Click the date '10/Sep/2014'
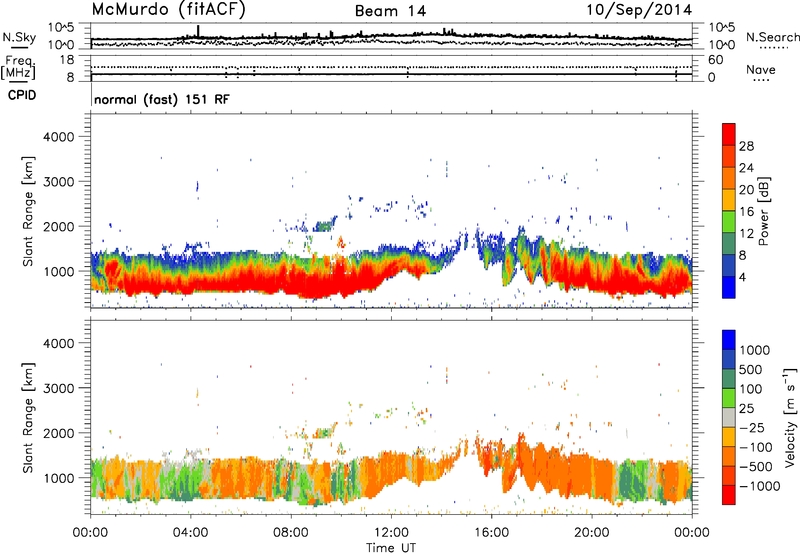This screenshot has height=554, width=800. [x=639, y=9]
